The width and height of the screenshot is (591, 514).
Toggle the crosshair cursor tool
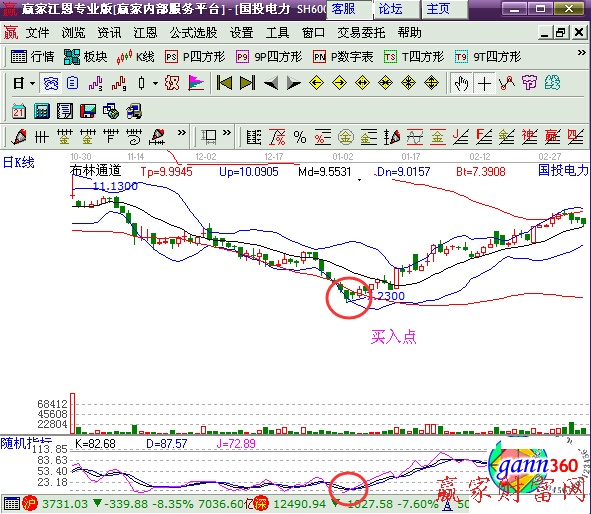[x=484, y=83]
